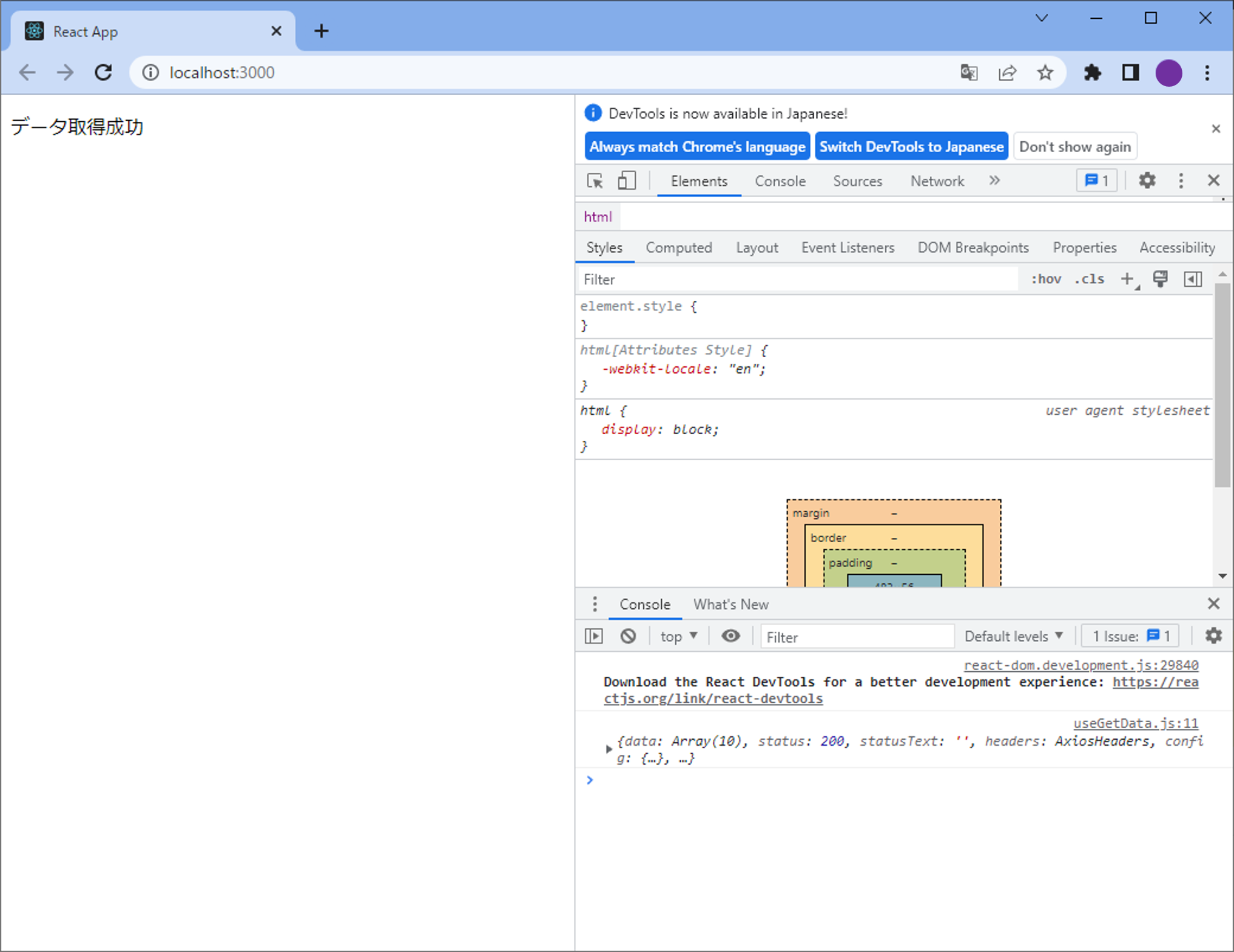Click Switch DevTools to Japanese
This screenshot has height=952, width=1234.
pyautogui.click(x=911, y=147)
